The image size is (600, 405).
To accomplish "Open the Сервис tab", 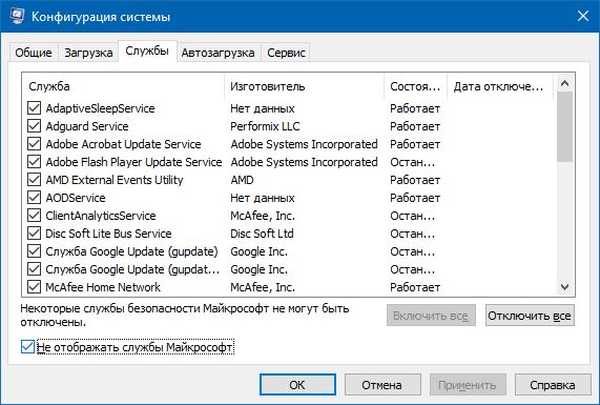I will pos(286,53).
